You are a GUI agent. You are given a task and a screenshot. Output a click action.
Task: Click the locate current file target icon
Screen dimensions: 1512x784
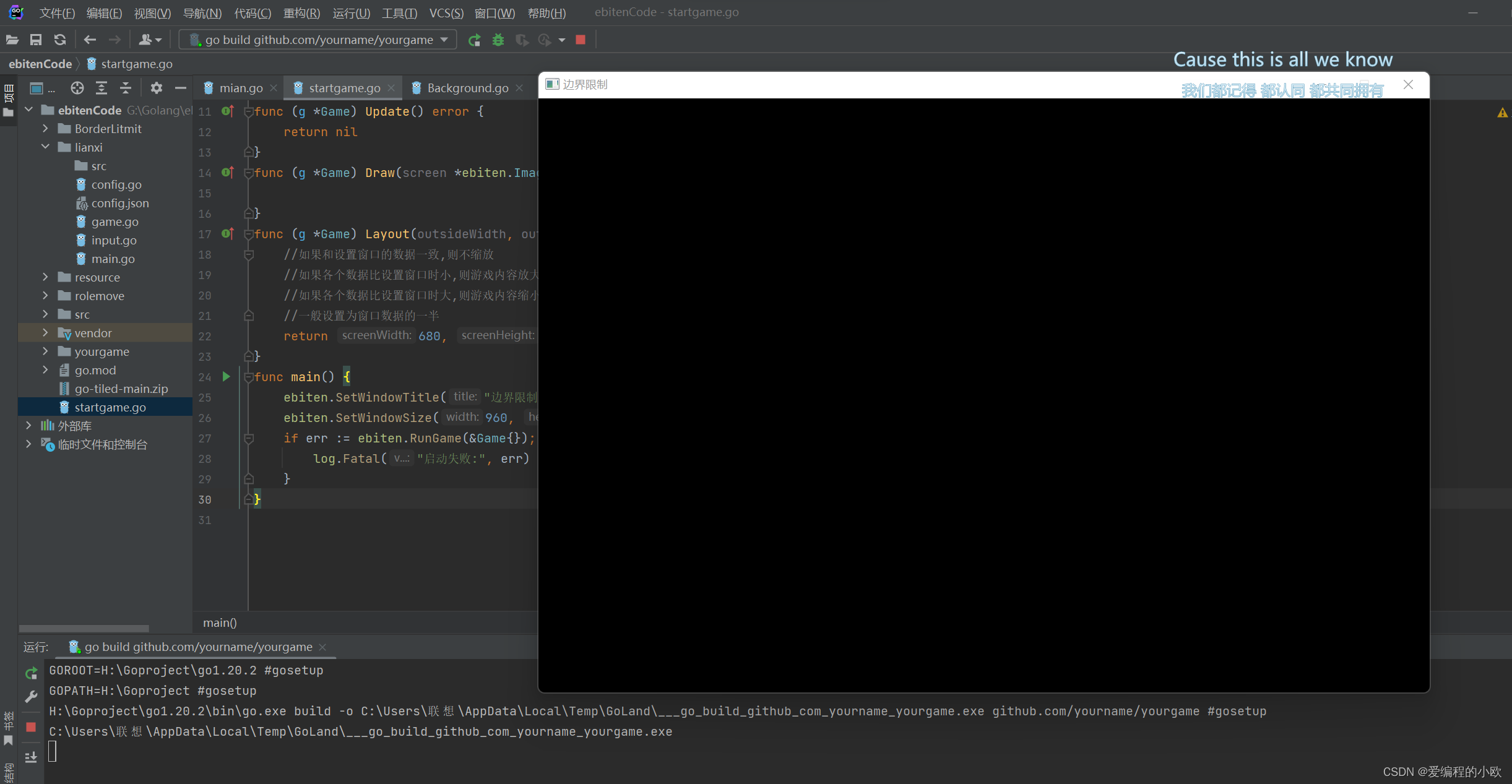(77, 88)
